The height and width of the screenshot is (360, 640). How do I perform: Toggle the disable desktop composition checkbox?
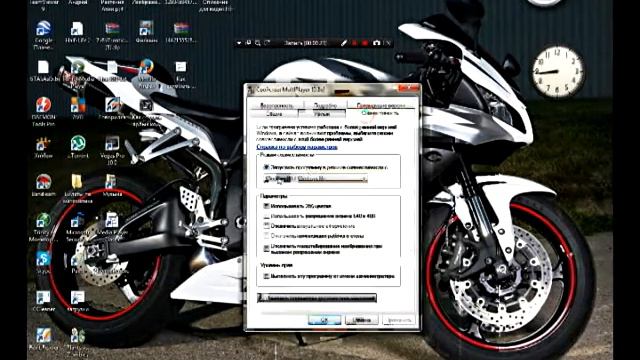tap(267, 236)
